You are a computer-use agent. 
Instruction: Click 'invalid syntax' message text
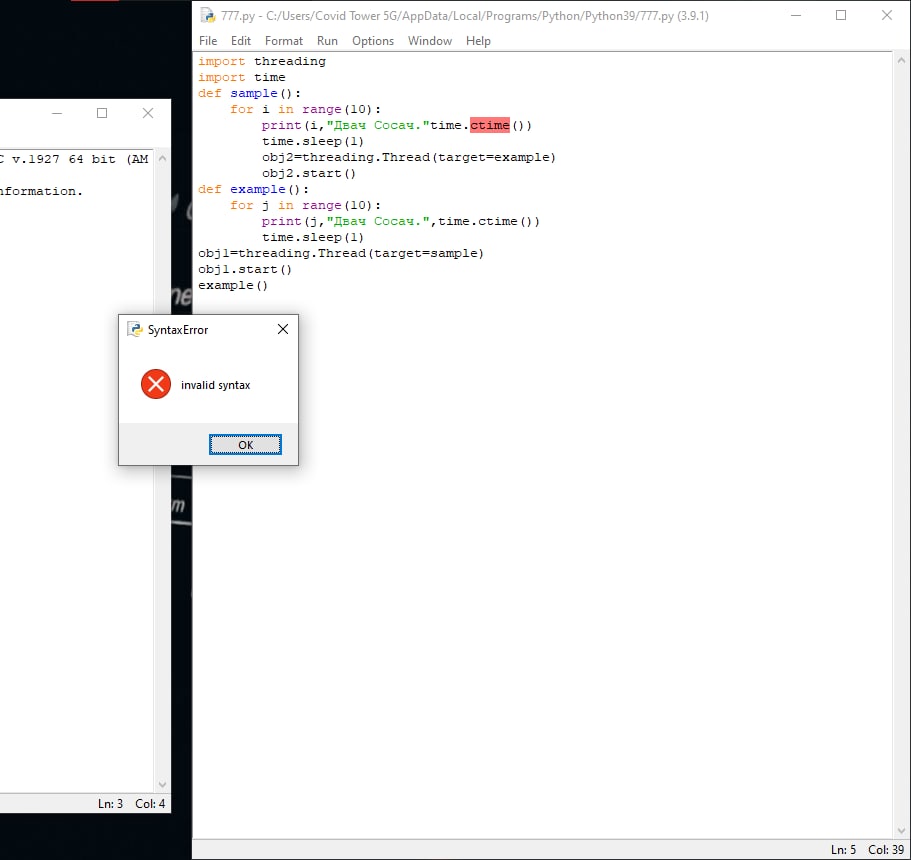216,385
